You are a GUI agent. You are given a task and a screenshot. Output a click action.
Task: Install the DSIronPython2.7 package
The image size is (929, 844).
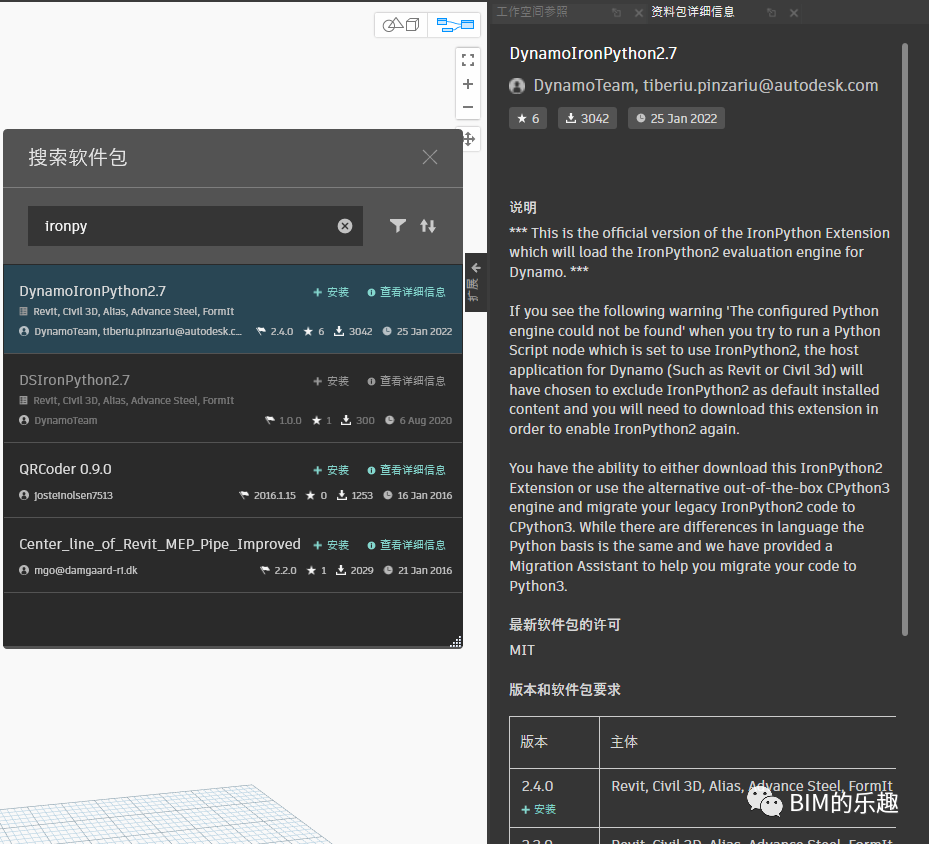[x=330, y=380]
